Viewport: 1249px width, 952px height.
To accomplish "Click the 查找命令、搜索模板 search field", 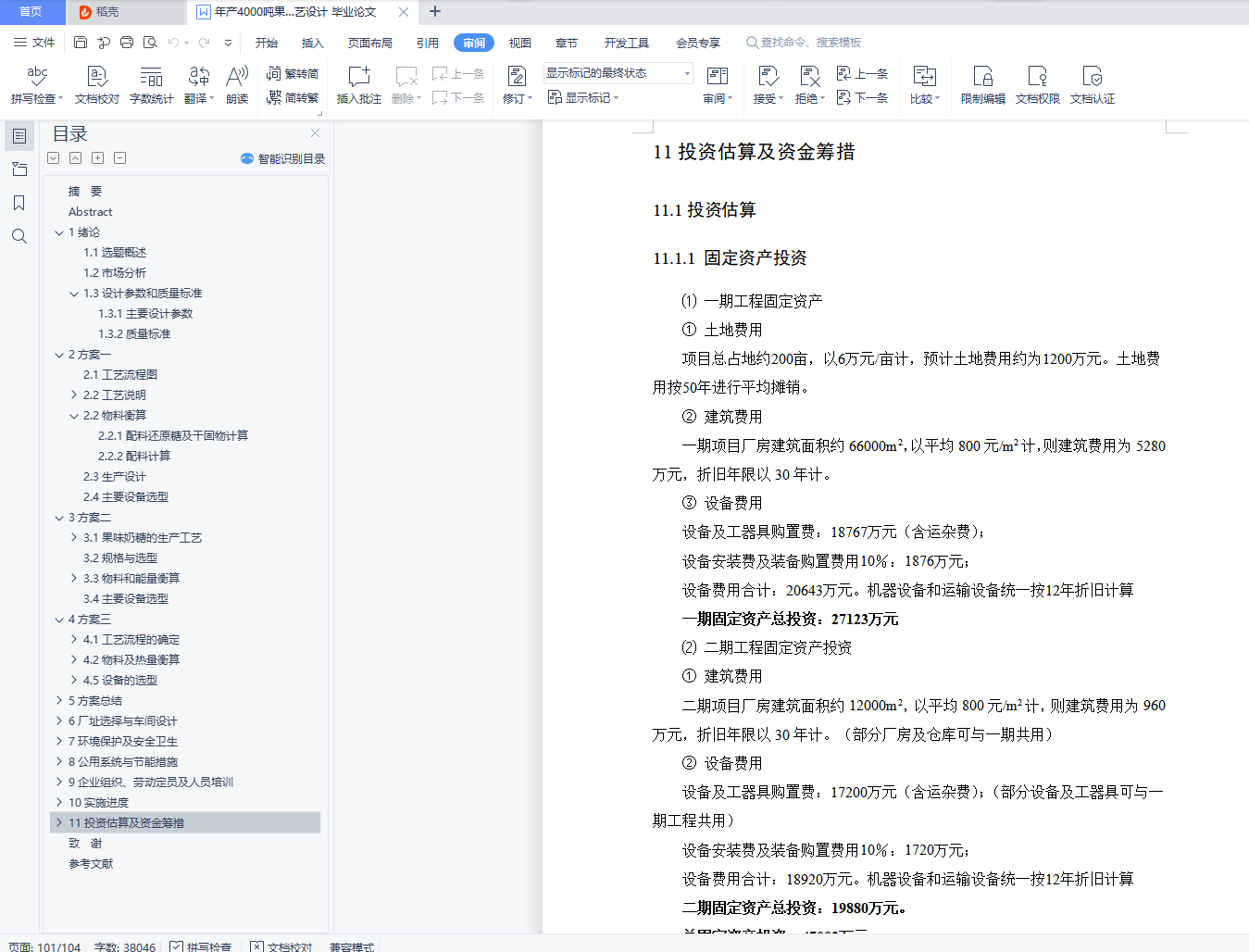I will 805,43.
